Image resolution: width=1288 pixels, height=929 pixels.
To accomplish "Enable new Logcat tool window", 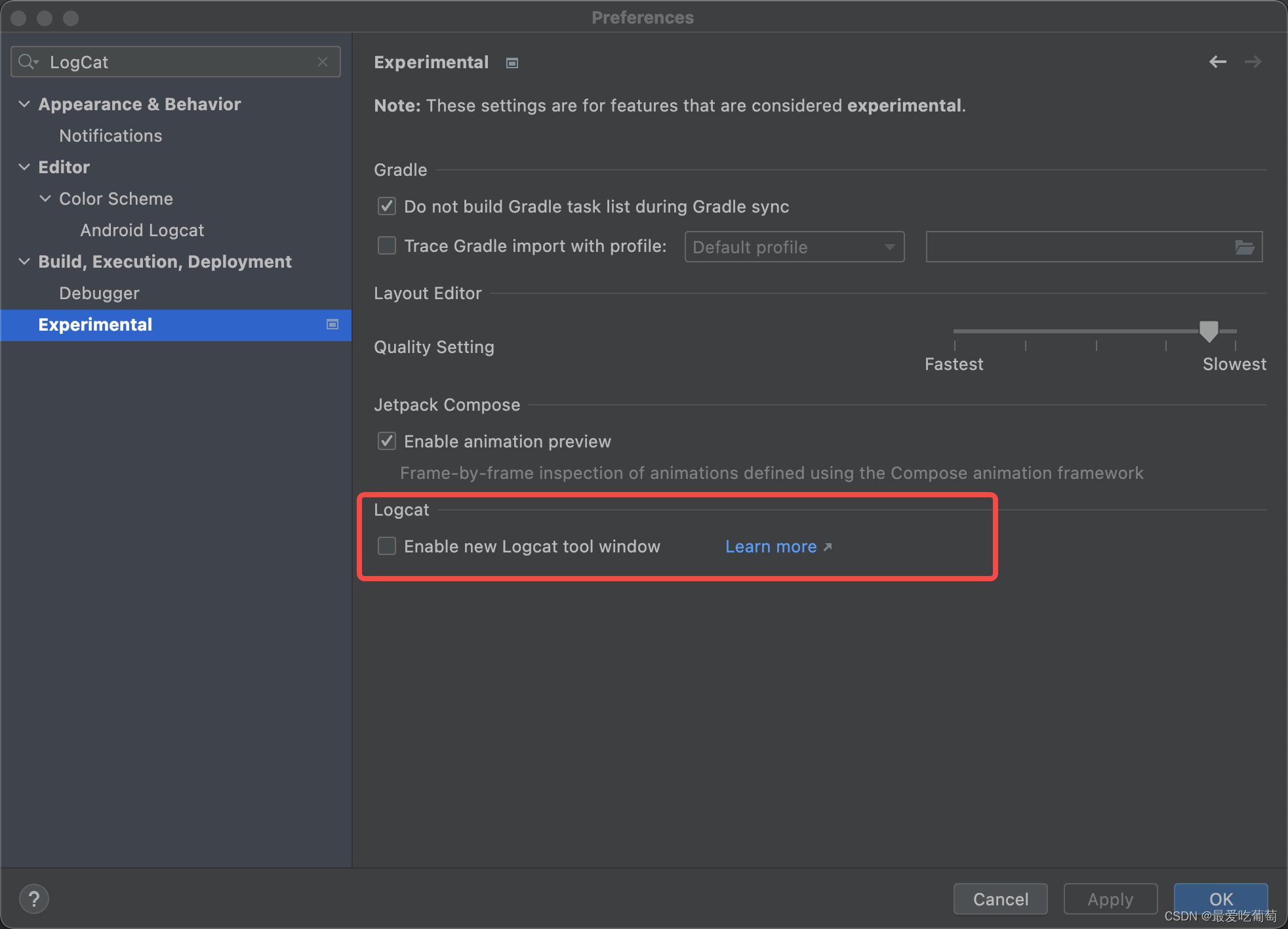I will click(x=386, y=547).
